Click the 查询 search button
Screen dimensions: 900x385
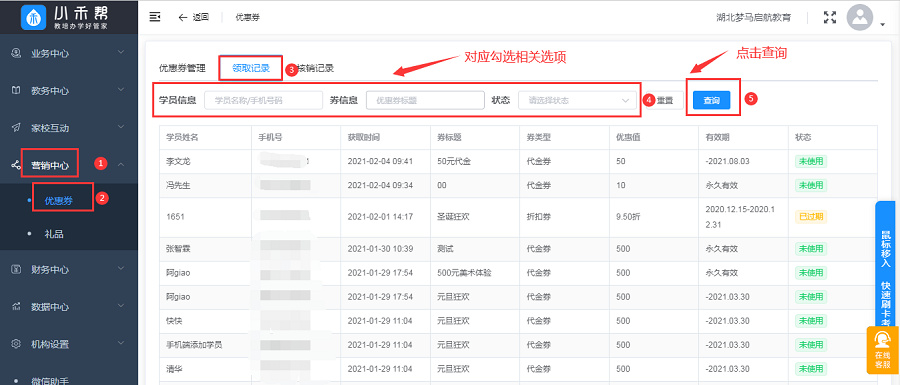click(711, 100)
